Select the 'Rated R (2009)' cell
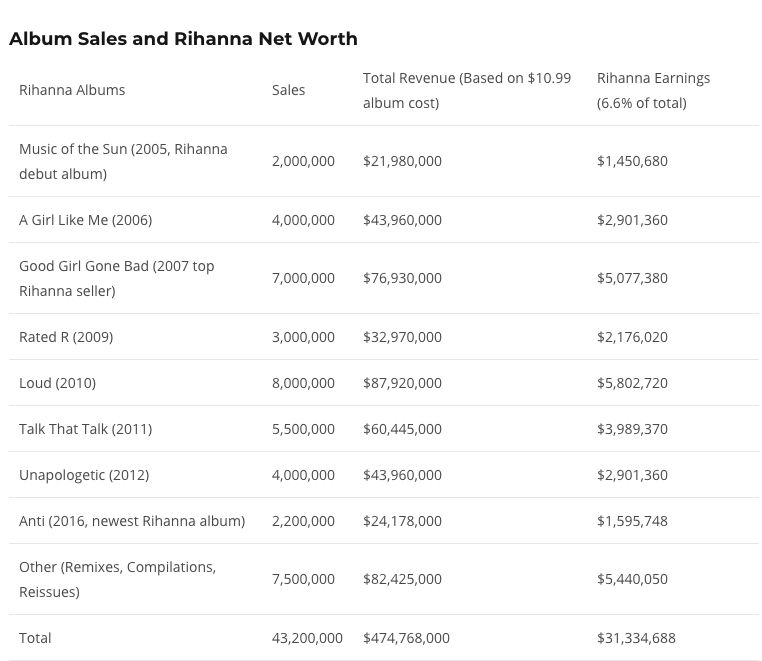762x661 pixels. pyautogui.click(x=66, y=337)
